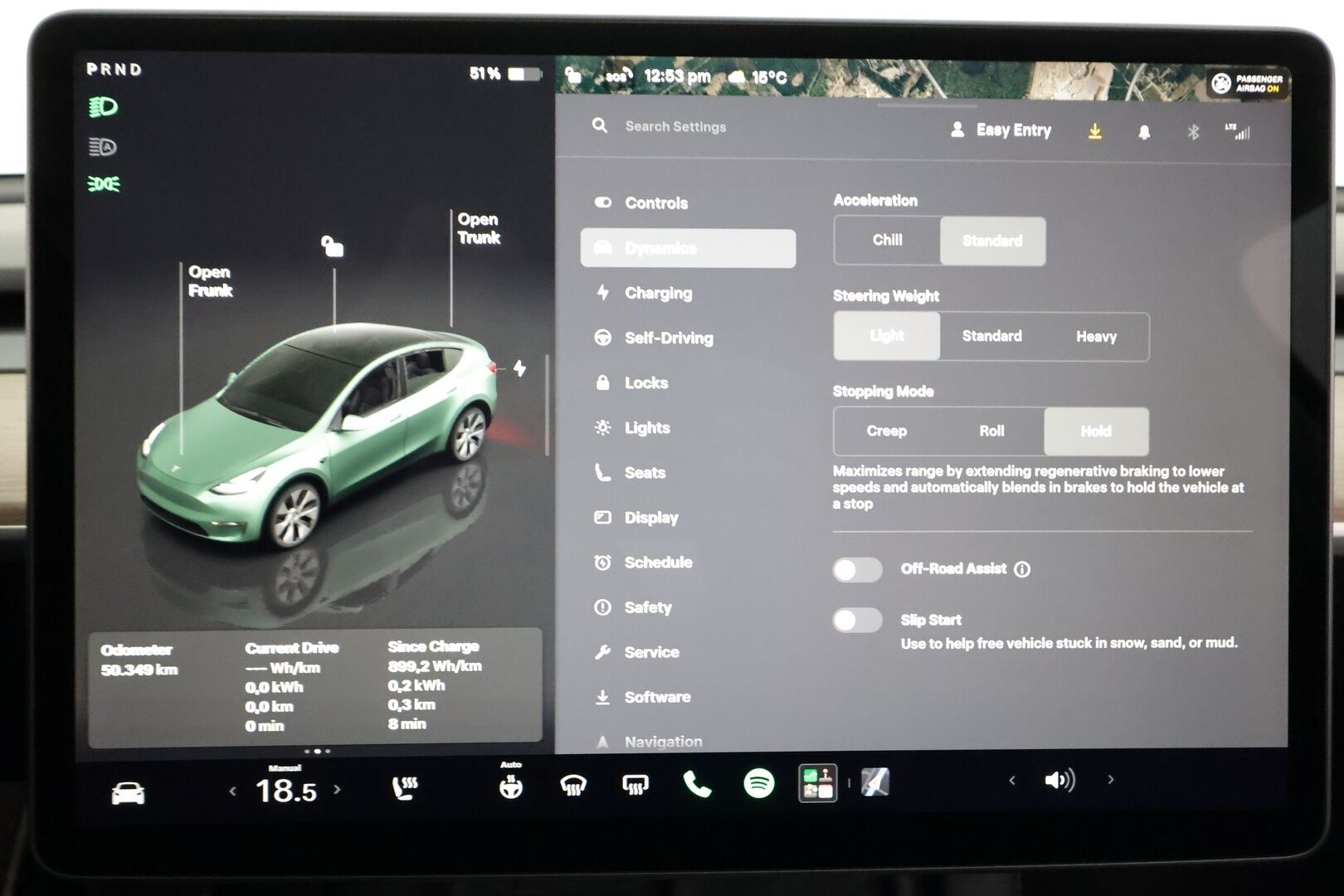Toggle the headlights indicator icon
This screenshot has height=896, width=1344.
point(104,107)
